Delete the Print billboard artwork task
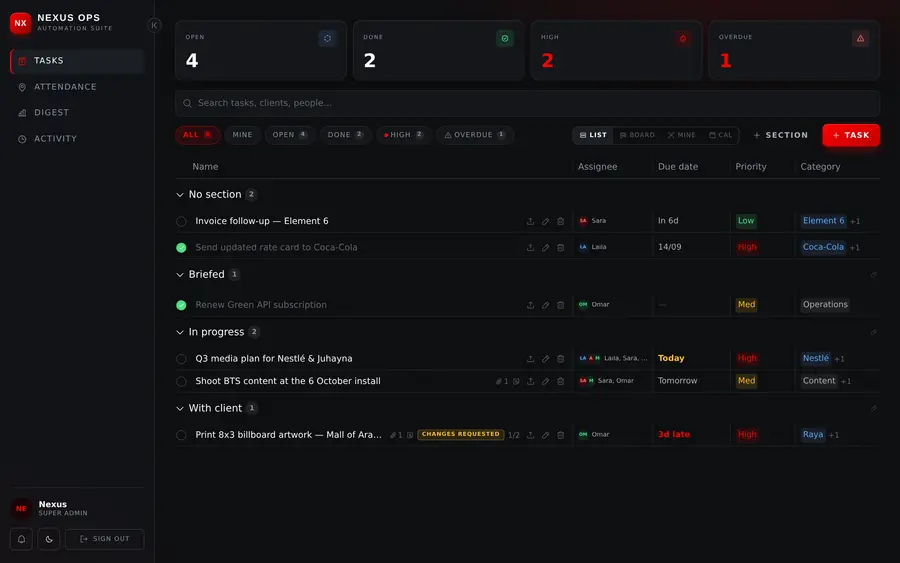This screenshot has height=563, width=900. pos(561,435)
